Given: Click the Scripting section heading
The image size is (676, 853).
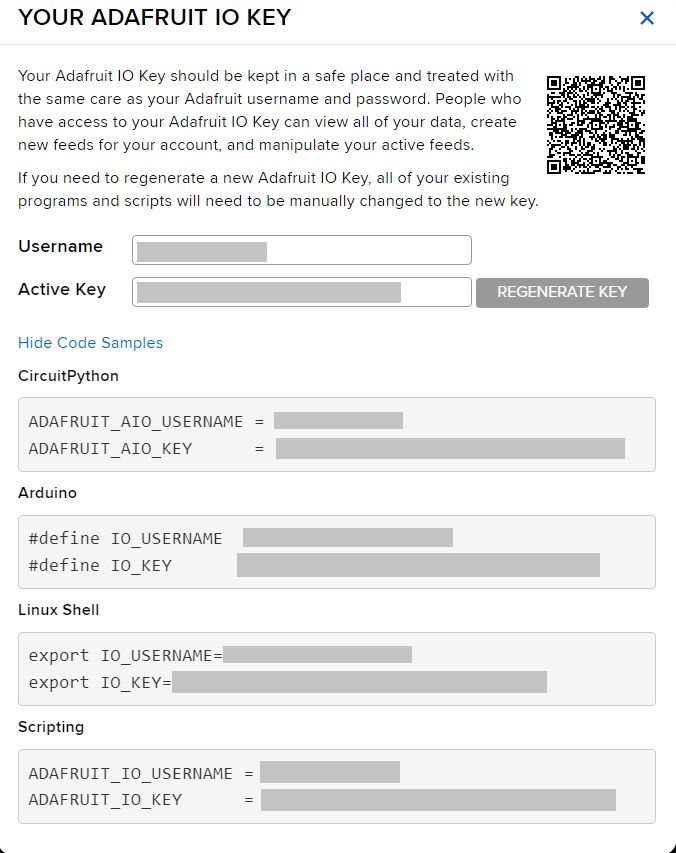Looking at the screenshot, I should [x=51, y=727].
